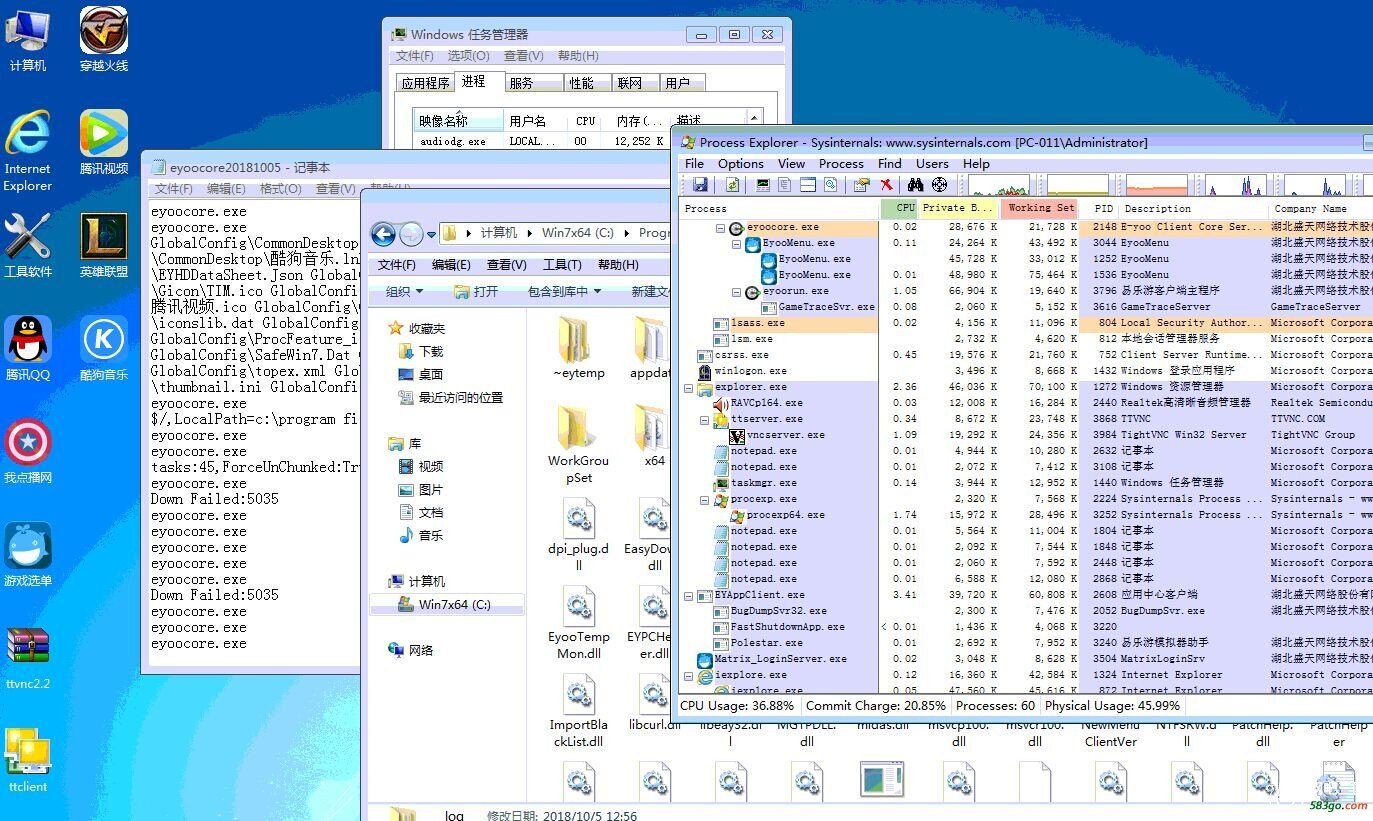Open the 穿越火线 desktop icon
The height and width of the screenshot is (821, 1373).
pyautogui.click(x=104, y=40)
